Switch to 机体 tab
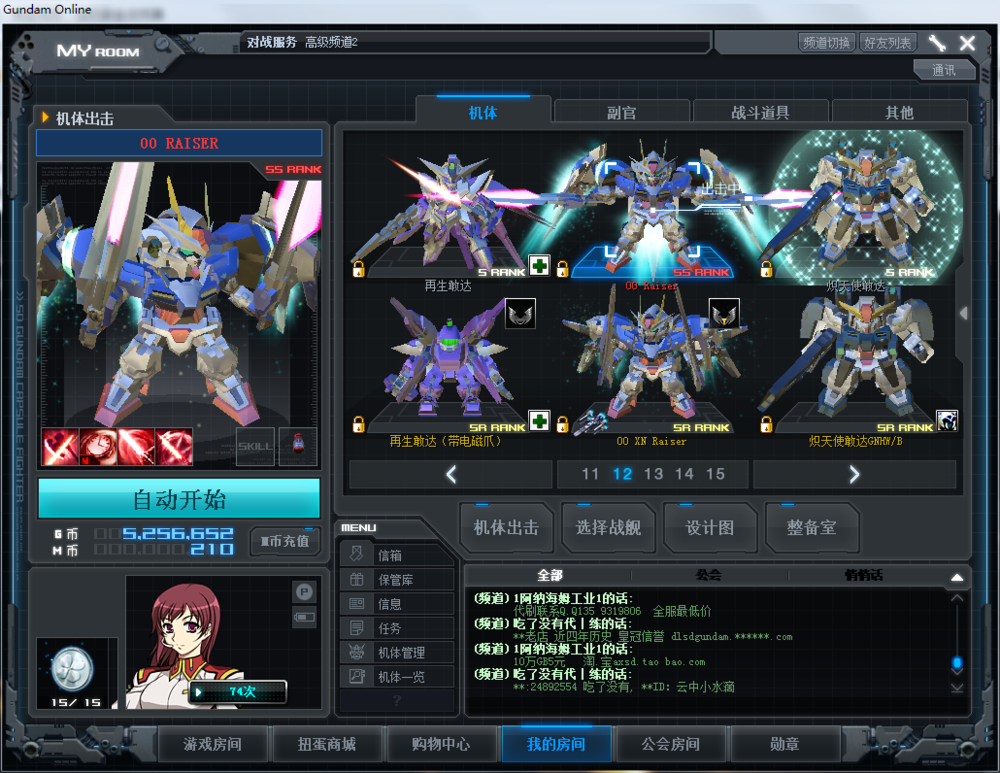The width and height of the screenshot is (1000, 773). pos(483,112)
